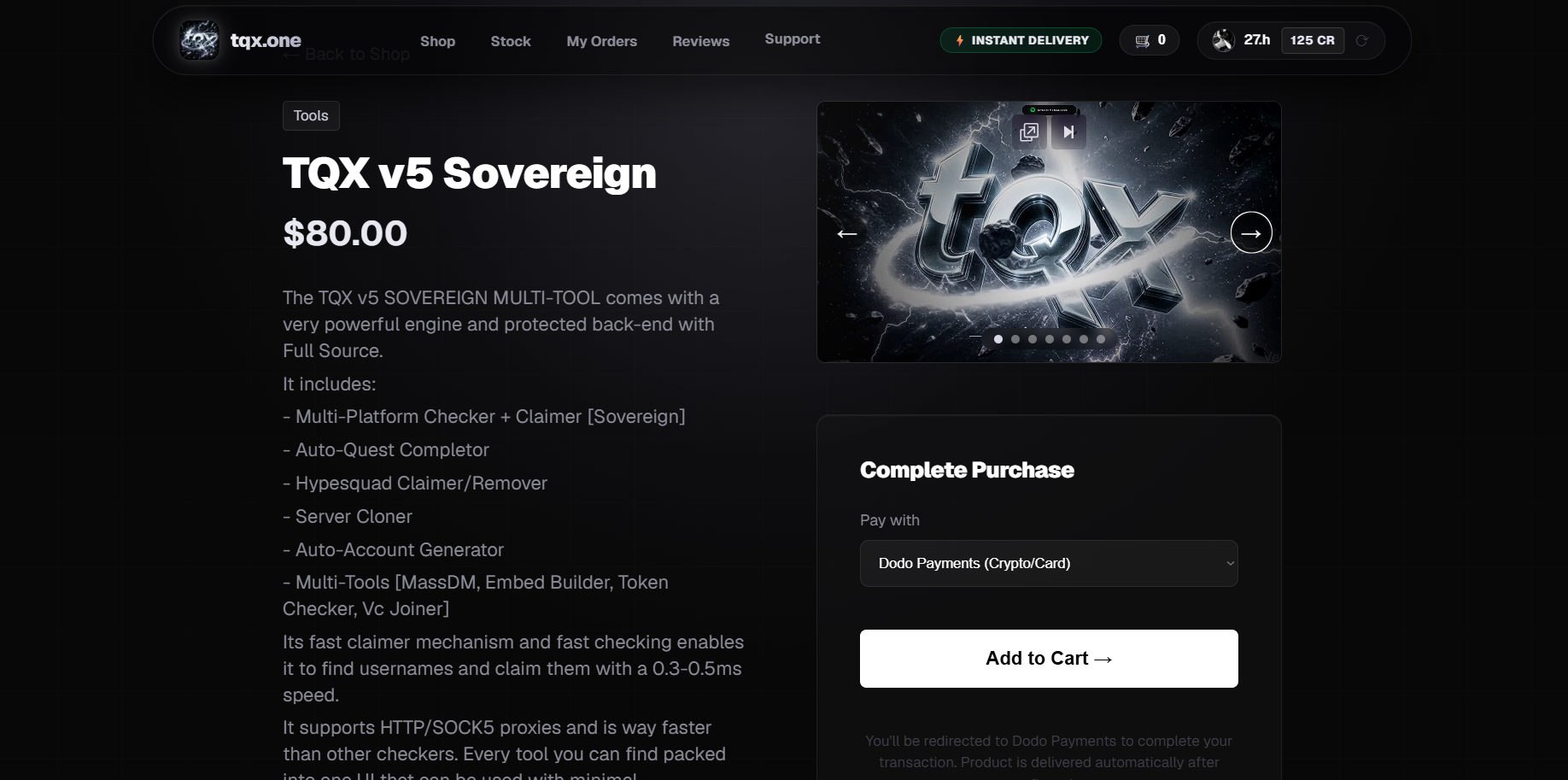1568x780 pixels.
Task: Click the Server Cloner line
Action: point(348,517)
